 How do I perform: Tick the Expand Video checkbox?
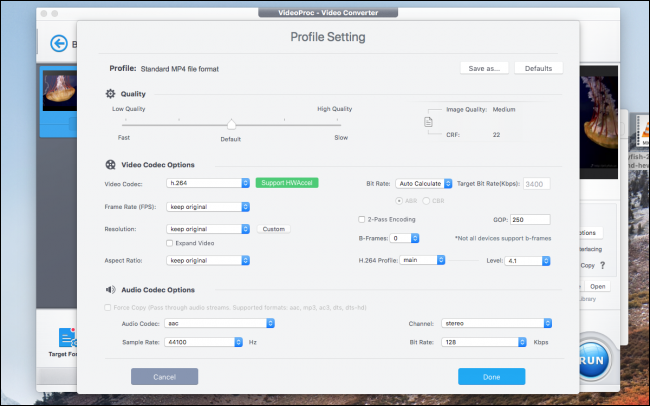(169, 243)
